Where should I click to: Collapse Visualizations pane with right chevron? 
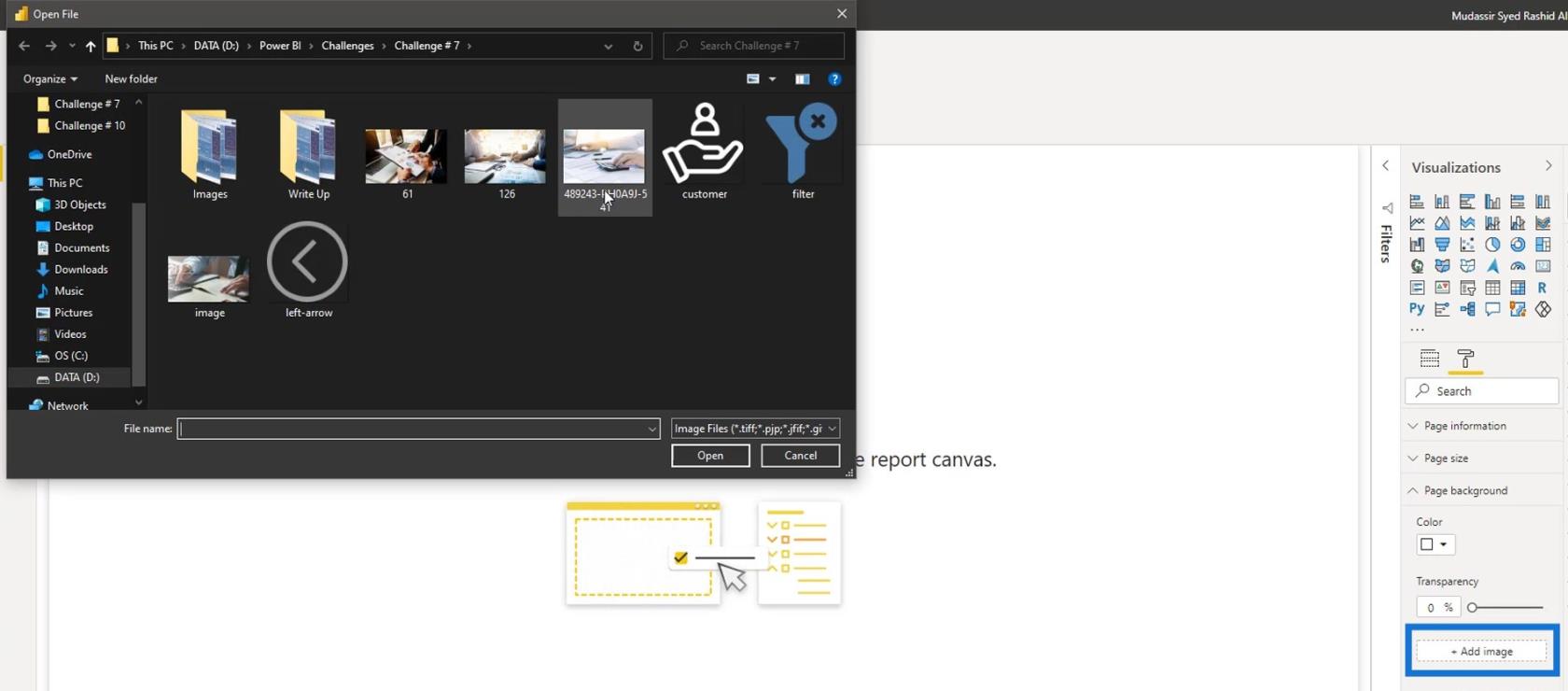coord(1548,166)
